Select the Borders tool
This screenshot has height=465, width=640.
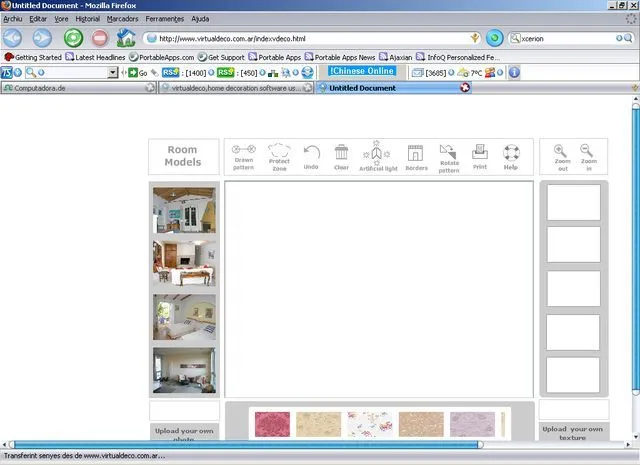pos(416,158)
